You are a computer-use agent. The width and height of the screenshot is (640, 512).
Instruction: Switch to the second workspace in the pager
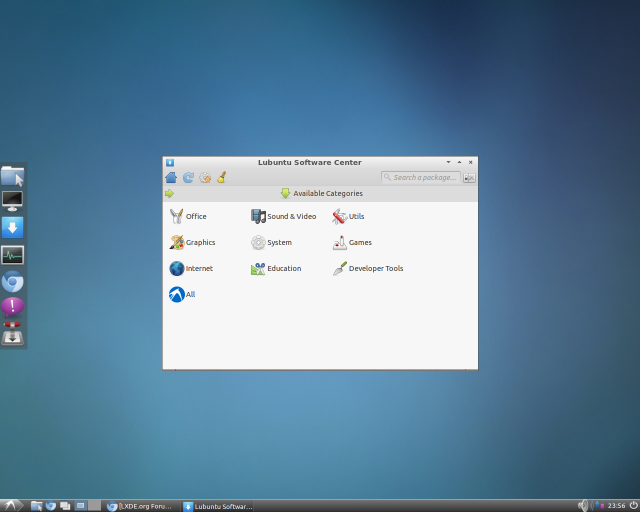pos(95,506)
